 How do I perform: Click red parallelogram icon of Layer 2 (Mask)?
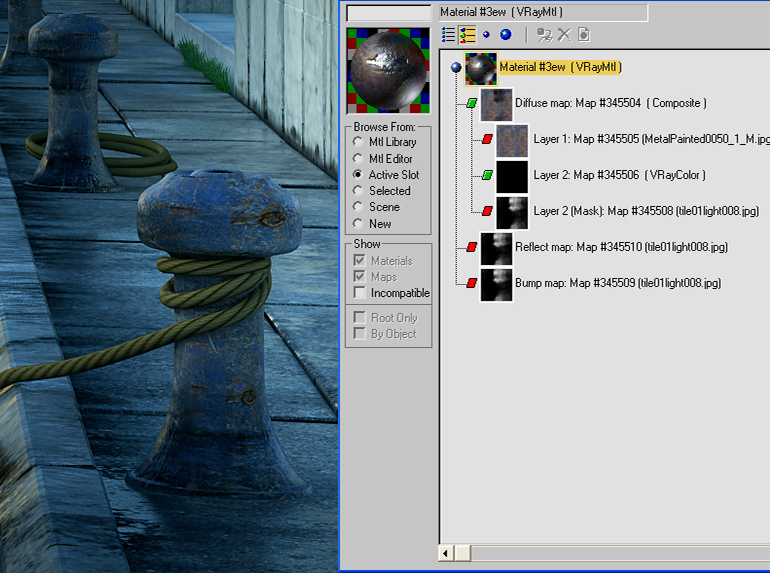487,211
